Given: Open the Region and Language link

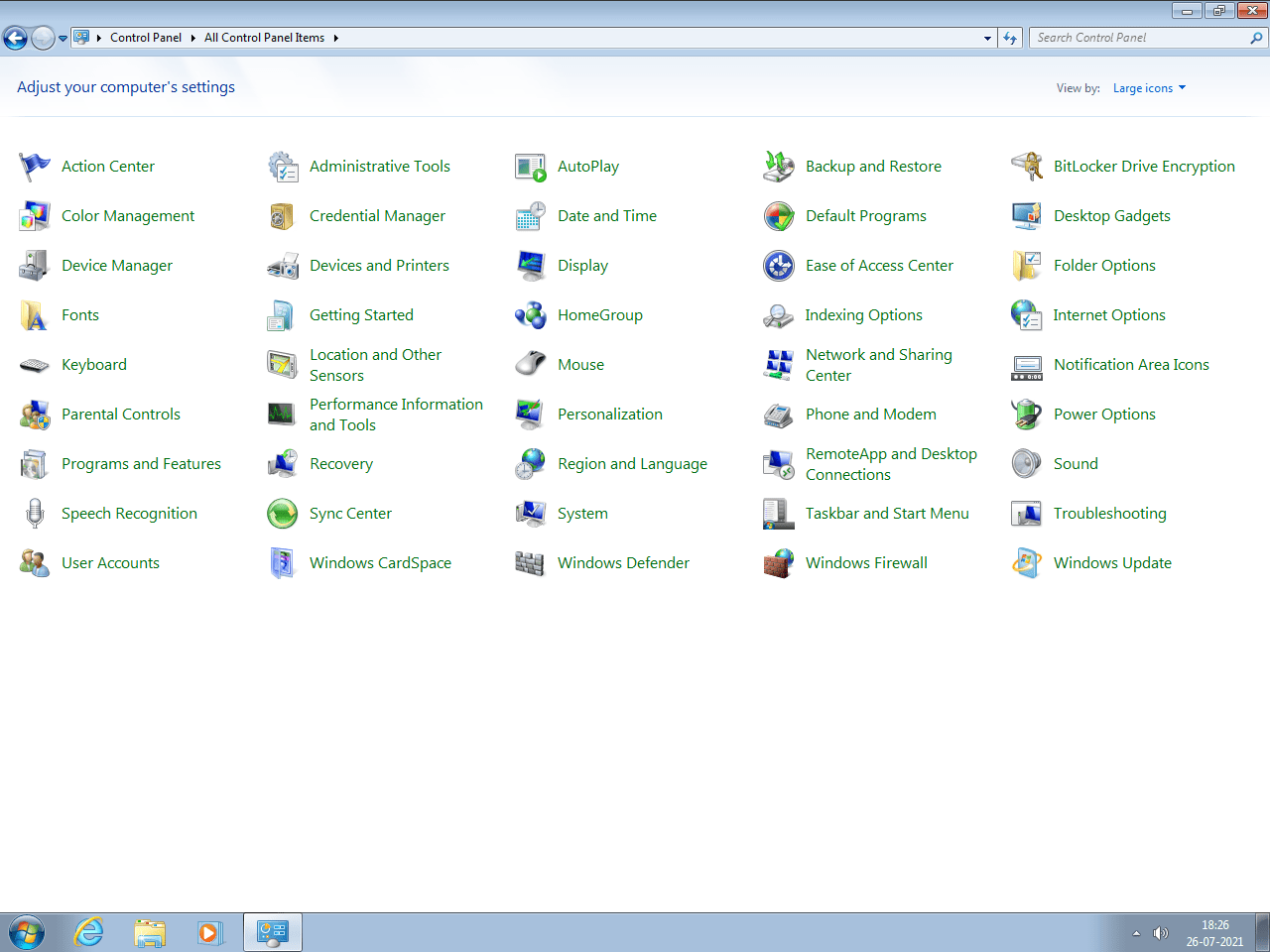Looking at the screenshot, I should coord(632,464).
